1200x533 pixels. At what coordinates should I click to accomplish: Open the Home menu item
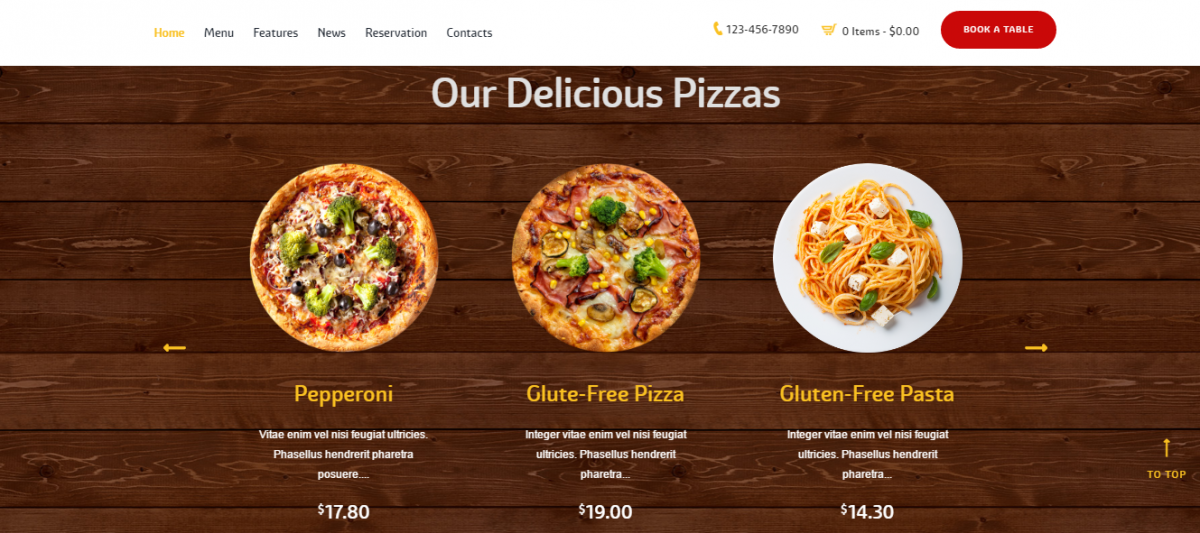(x=169, y=33)
